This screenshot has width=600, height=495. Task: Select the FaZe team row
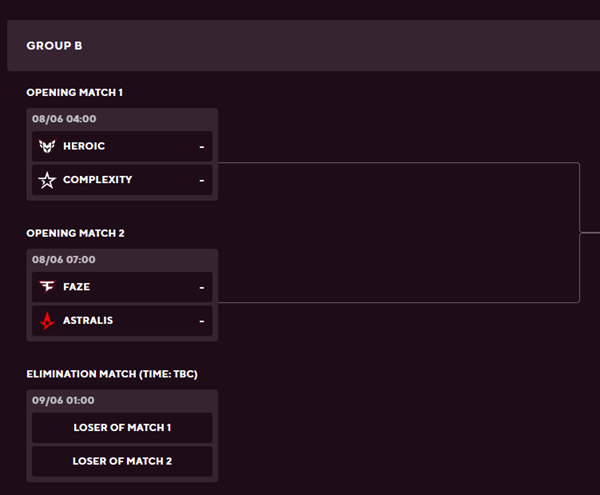(122, 287)
